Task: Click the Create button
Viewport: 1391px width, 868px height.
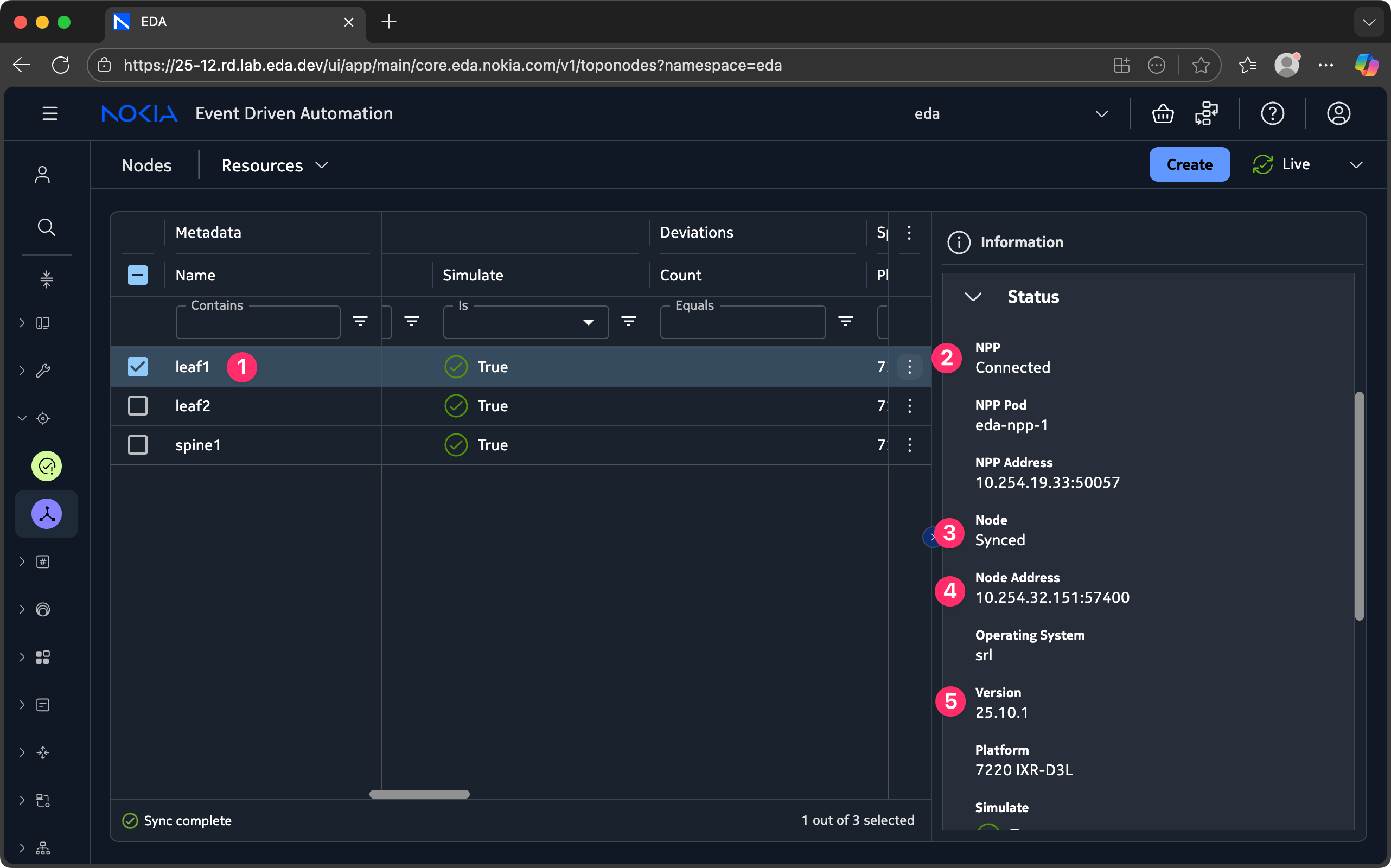Action: click(x=1189, y=165)
